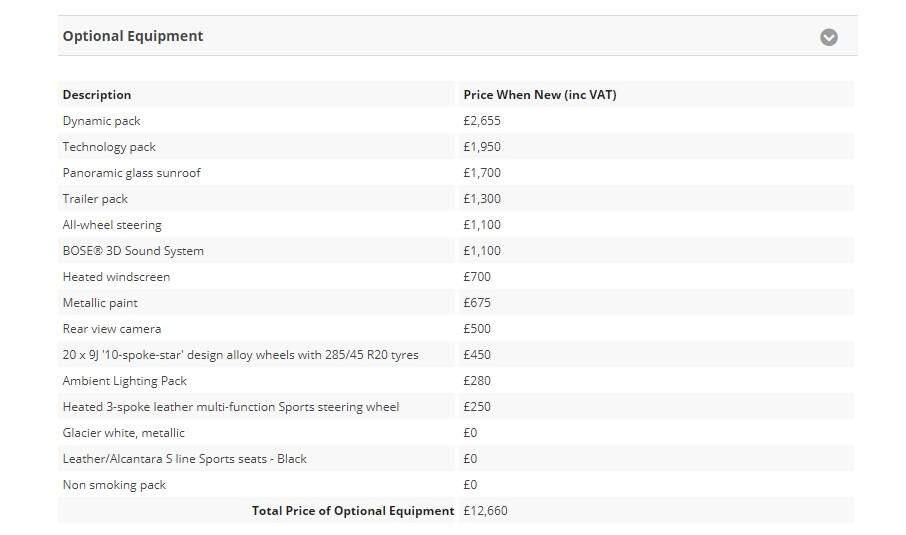Select the Ambient Lighting Pack entry
This screenshot has height=535, width=906.
tap(124, 381)
